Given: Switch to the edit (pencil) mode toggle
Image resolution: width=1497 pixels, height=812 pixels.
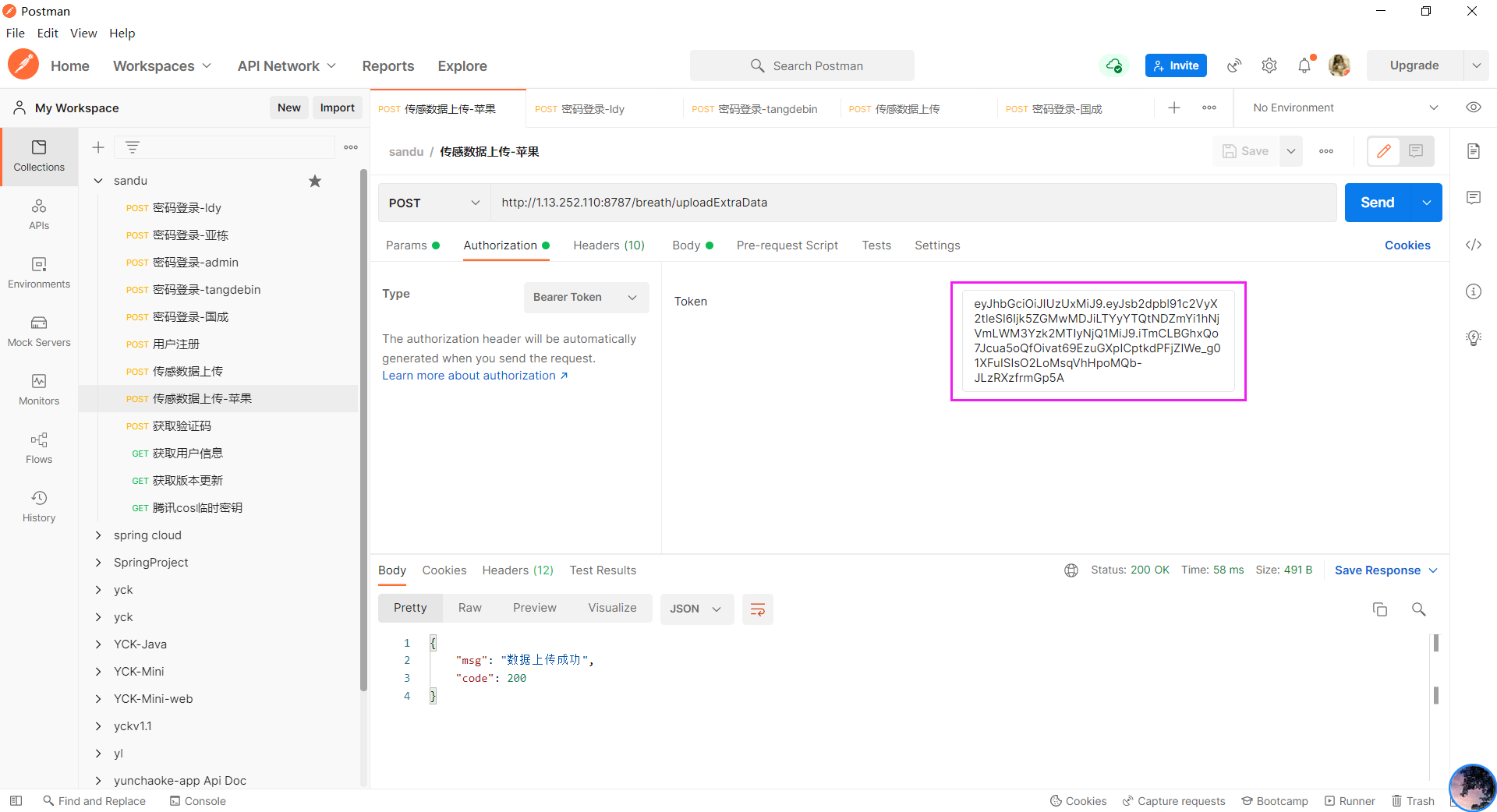Looking at the screenshot, I should [x=1384, y=151].
